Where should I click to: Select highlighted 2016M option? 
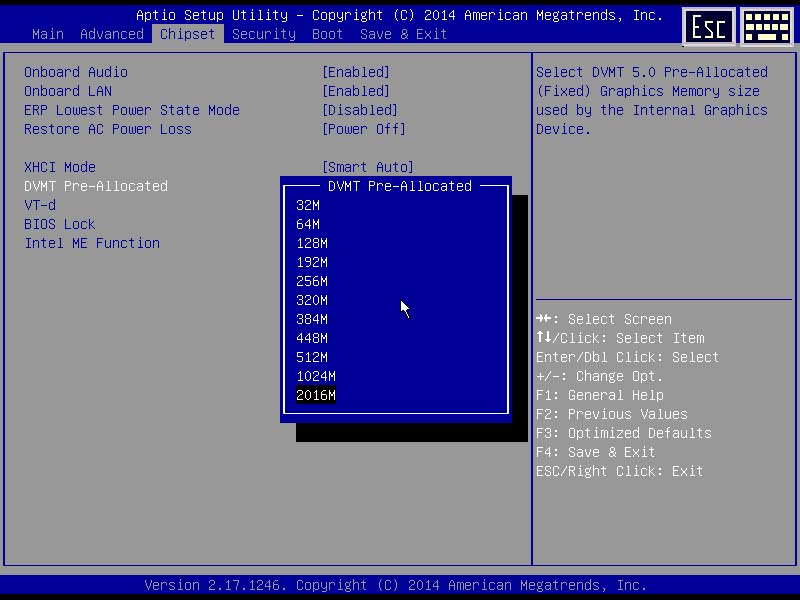316,395
